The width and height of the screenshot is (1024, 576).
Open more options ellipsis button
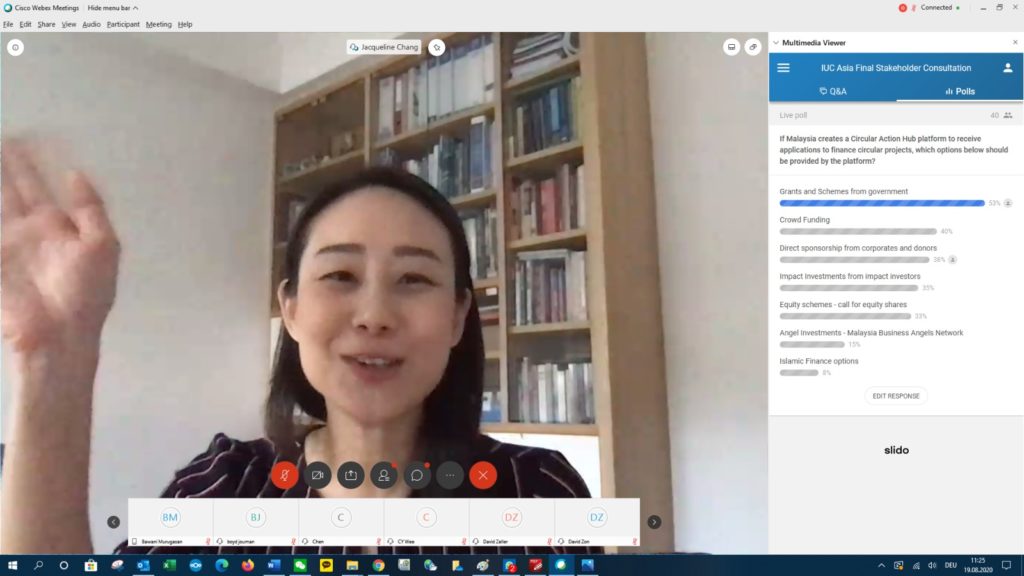point(450,475)
